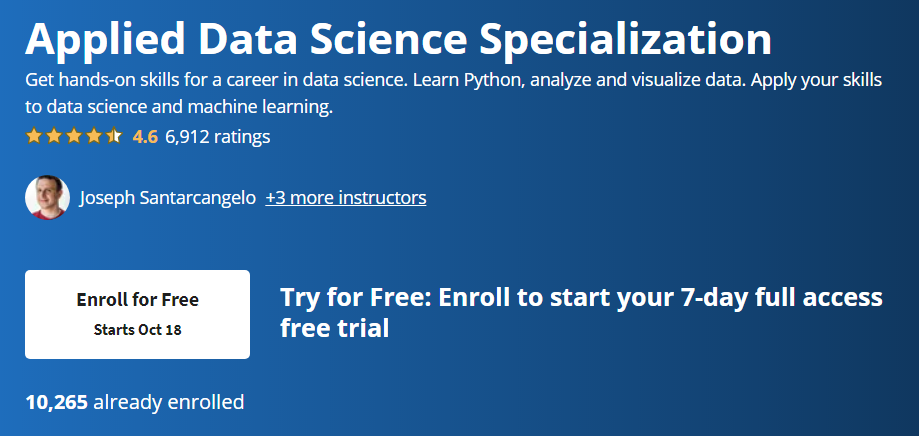Screen dimensions: 919x436
Task: Click the Get hands-on skills description line
Action: click(454, 80)
